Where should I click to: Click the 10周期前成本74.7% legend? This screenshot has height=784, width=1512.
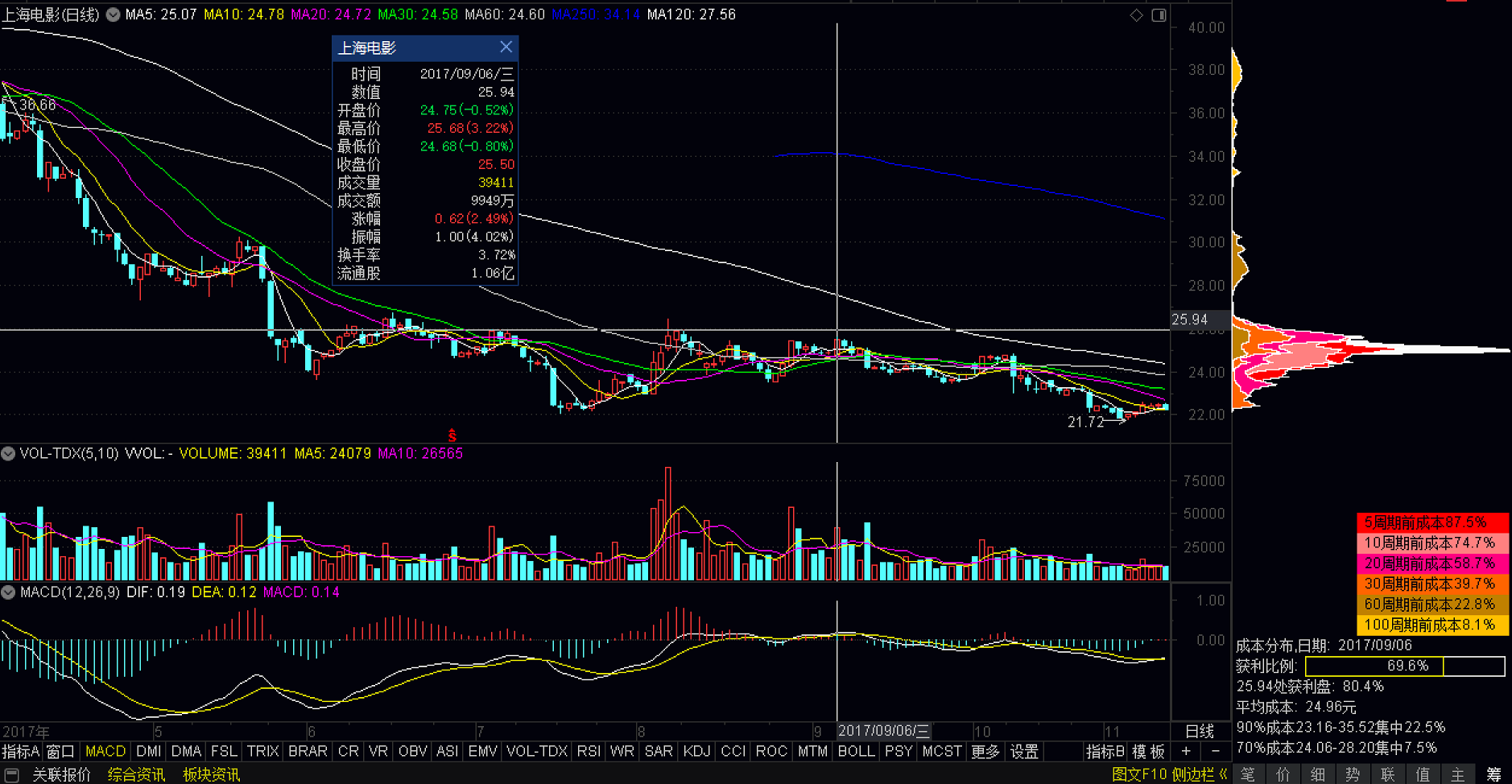1432,543
